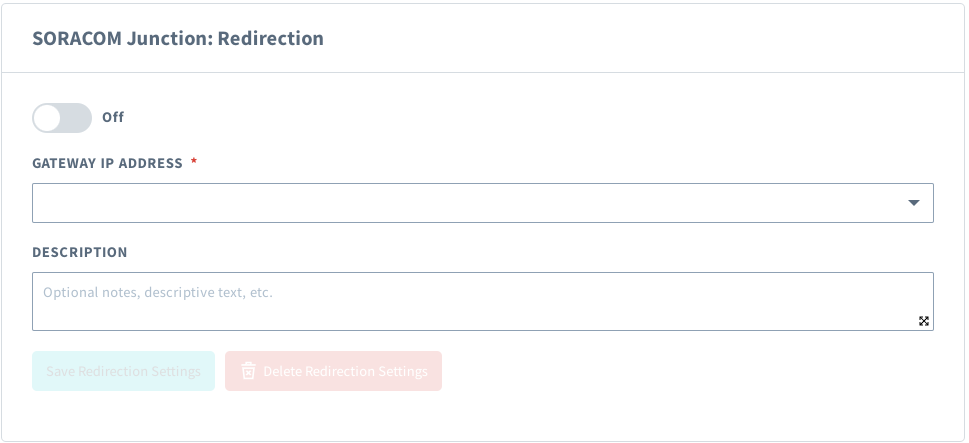Enable the Redirection toggle switch
Image resolution: width=969 pixels, height=443 pixels.
(x=61, y=118)
